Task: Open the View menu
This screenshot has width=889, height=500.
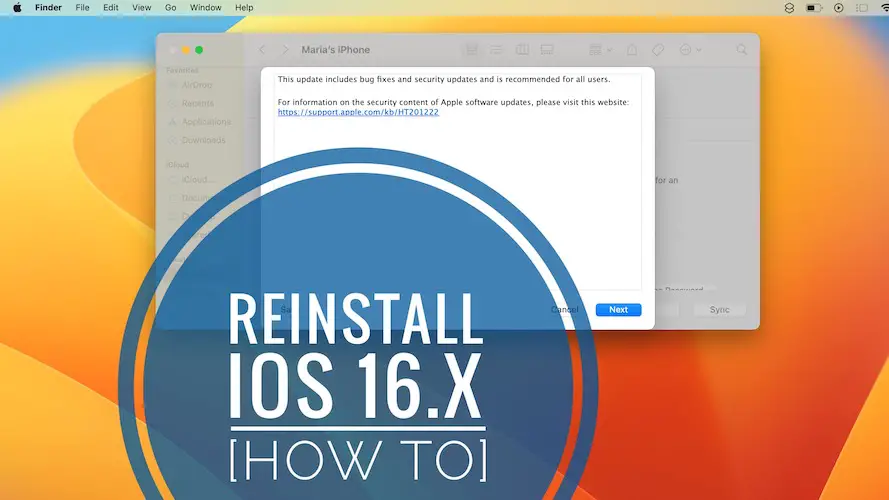Action: coord(141,8)
